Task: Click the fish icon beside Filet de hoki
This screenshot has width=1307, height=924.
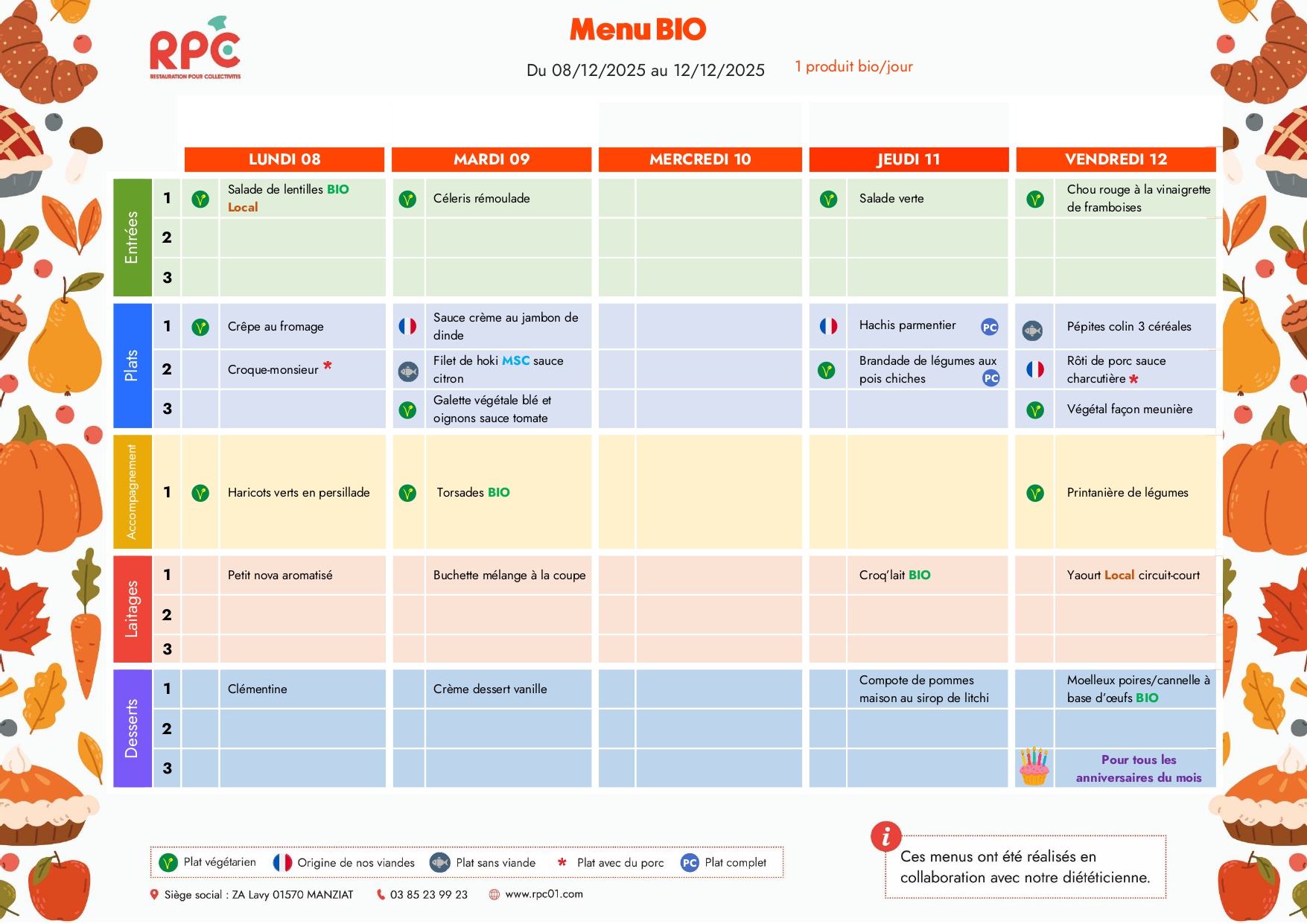Action: coord(408,371)
